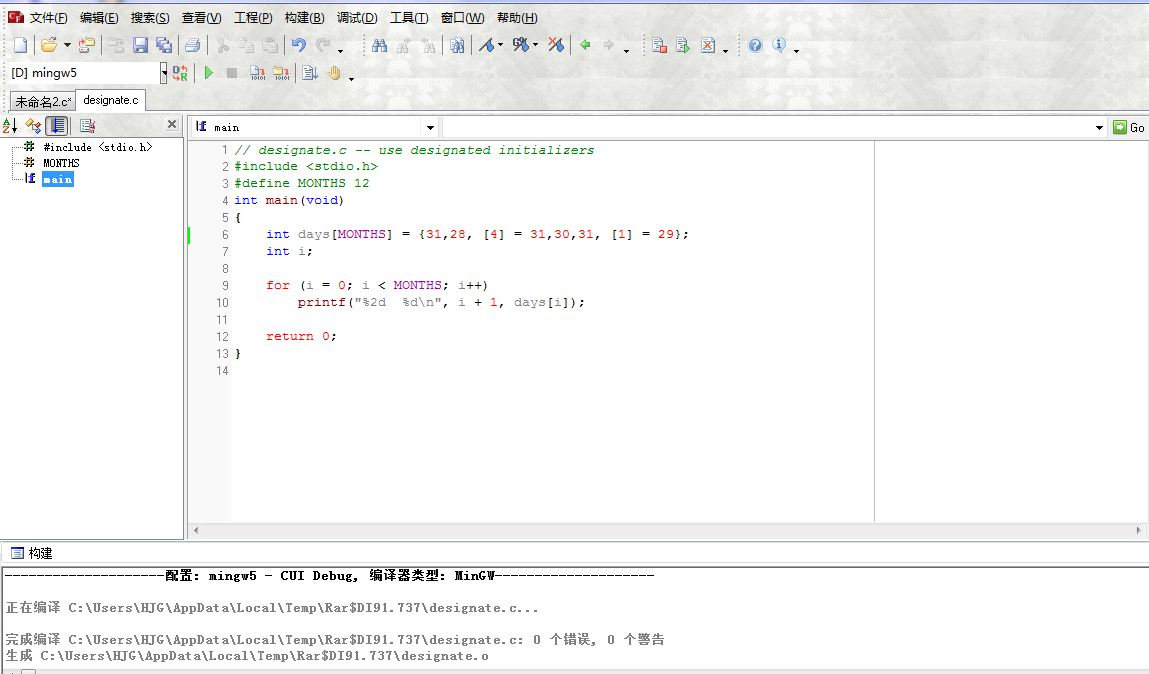Toggle the highlighted sort-by-position button in symbol panel

pyautogui.click(x=58, y=125)
